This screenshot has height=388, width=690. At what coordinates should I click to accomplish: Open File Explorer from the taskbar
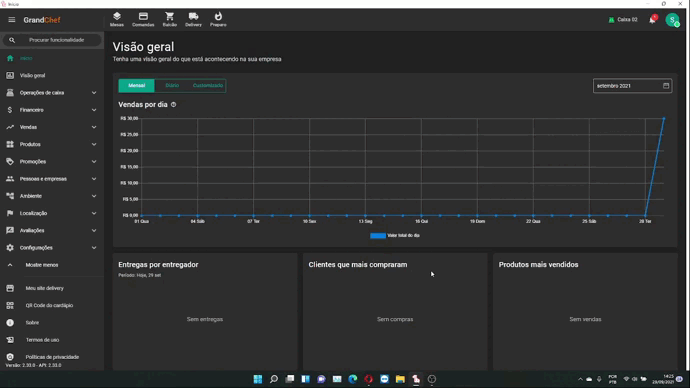[400, 379]
